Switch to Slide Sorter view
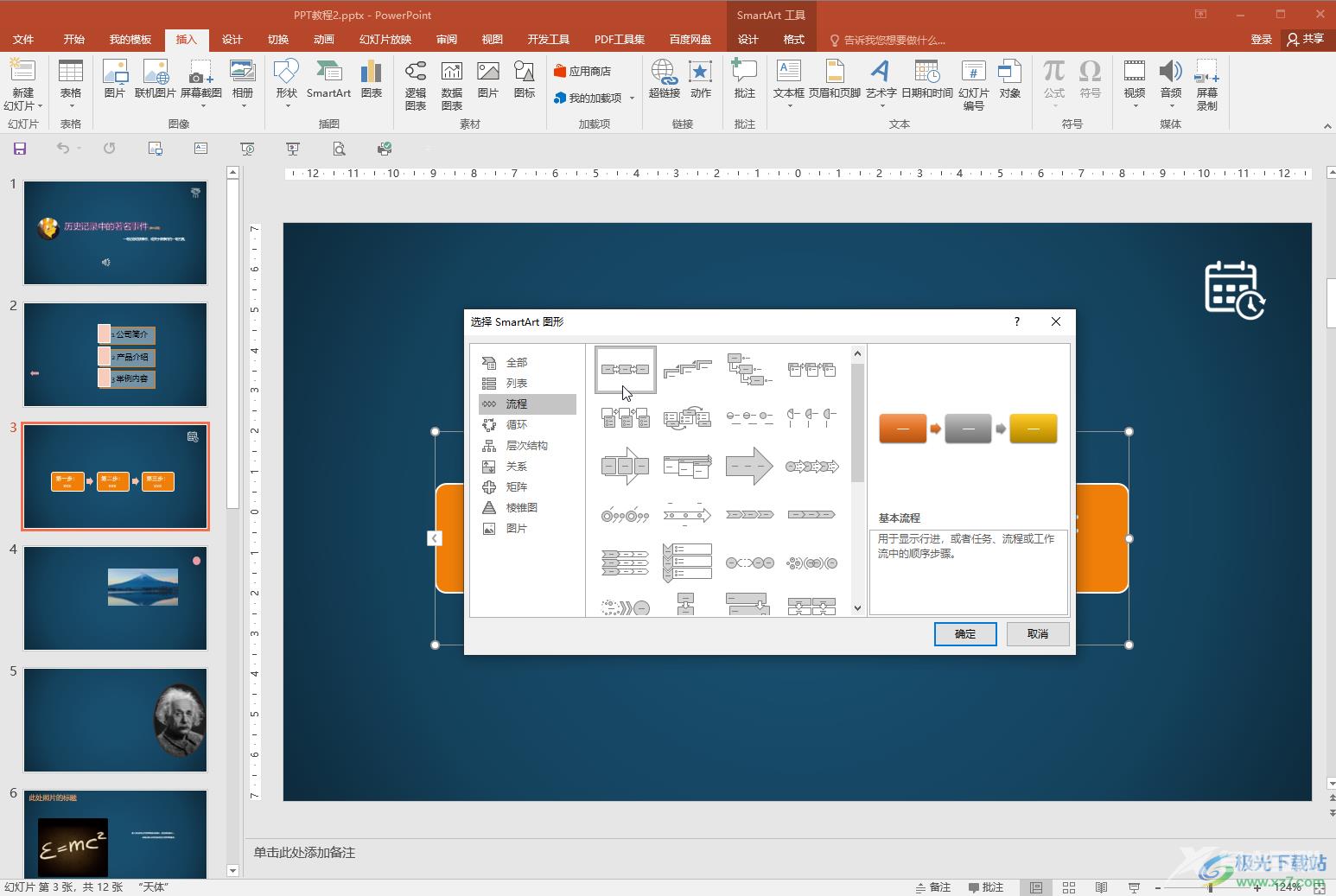The width and height of the screenshot is (1336, 896). tap(1069, 887)
